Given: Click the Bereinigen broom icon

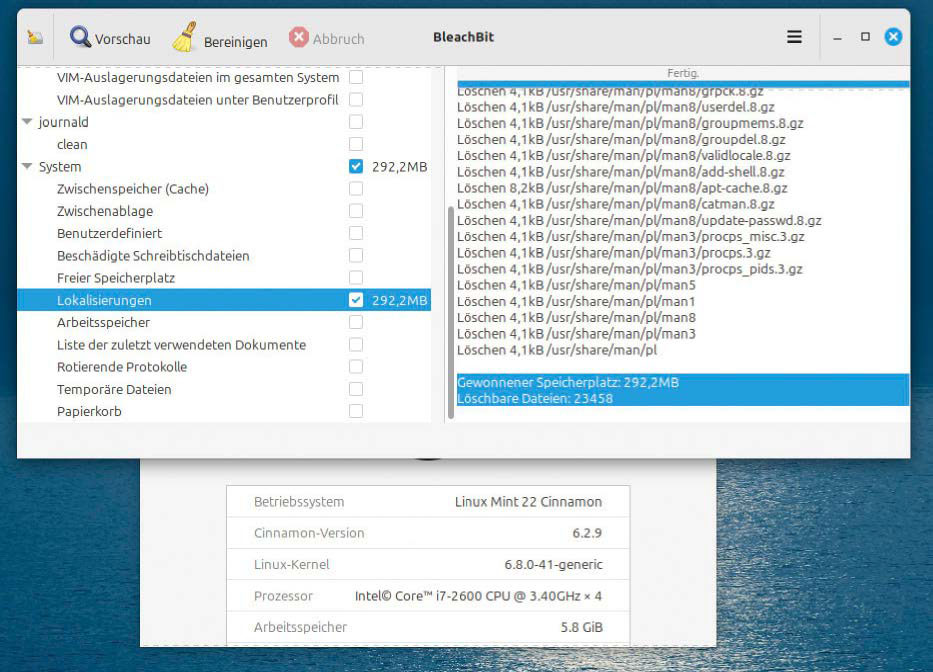Looking at the screenshot, I should pyautogui.click(x=185, y=37).
